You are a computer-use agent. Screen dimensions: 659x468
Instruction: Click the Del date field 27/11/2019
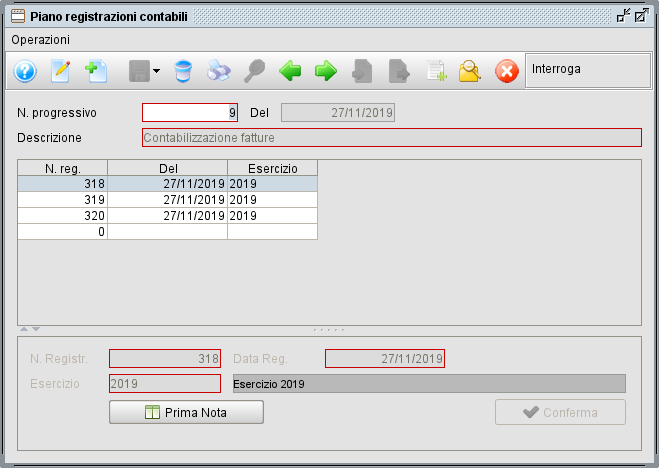point(338,113)
